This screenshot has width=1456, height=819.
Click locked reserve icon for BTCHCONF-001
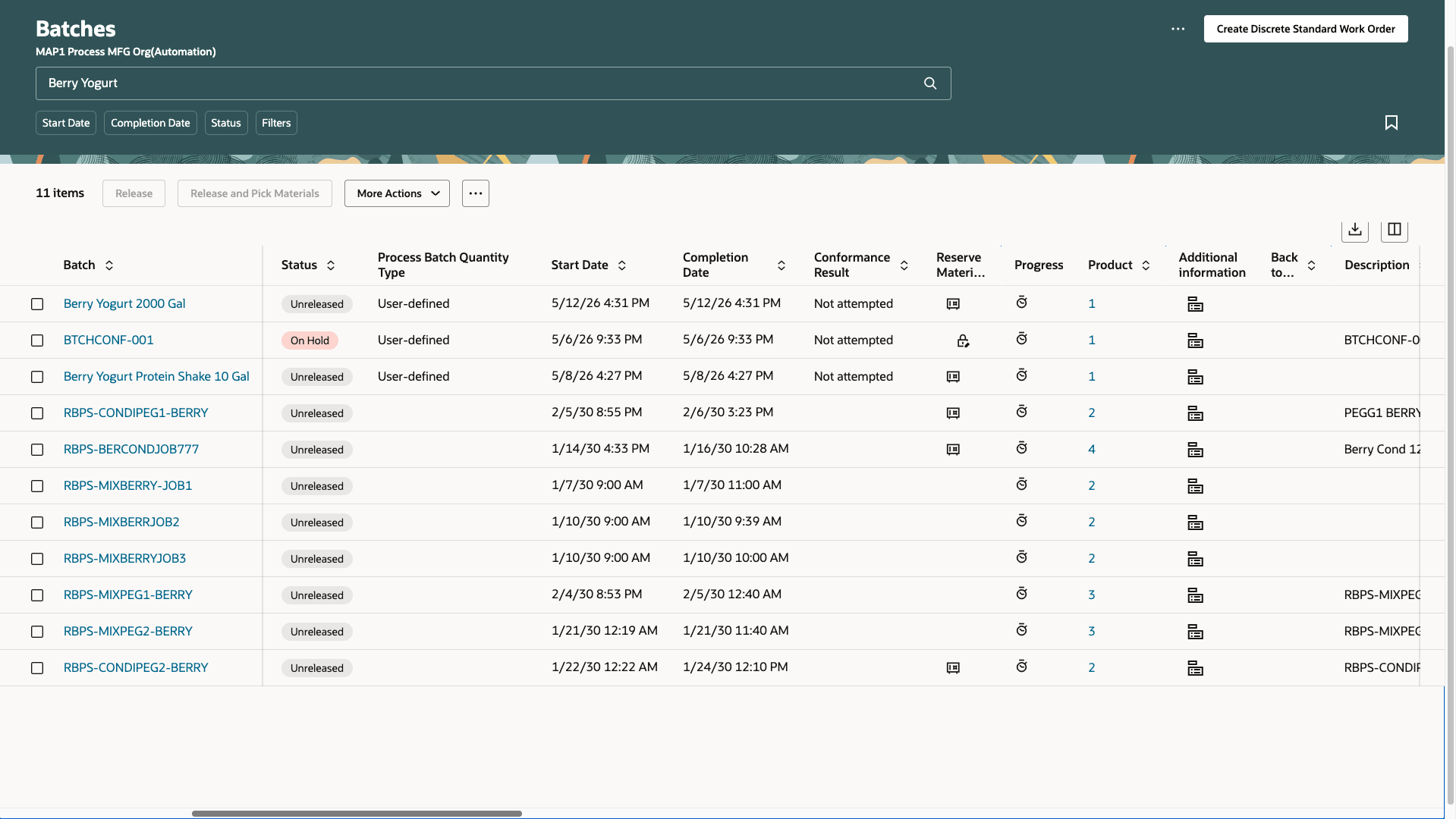(963, 340)
